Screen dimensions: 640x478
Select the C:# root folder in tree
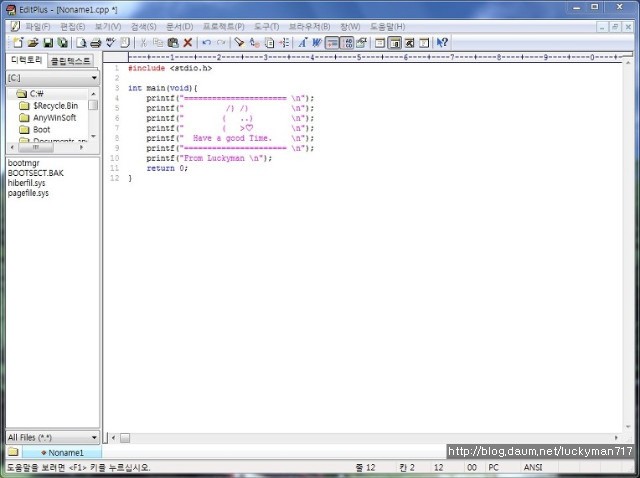pos(36,94)
